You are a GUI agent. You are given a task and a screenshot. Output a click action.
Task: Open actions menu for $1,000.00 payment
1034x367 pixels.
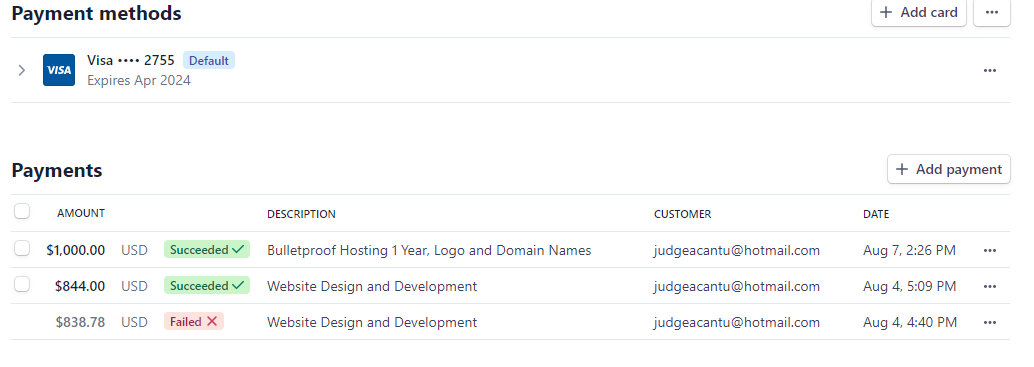coord(989,250)
